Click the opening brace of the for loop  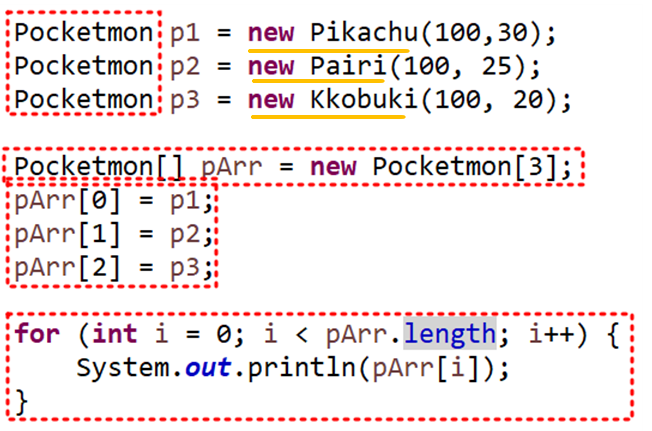(613, 335)
